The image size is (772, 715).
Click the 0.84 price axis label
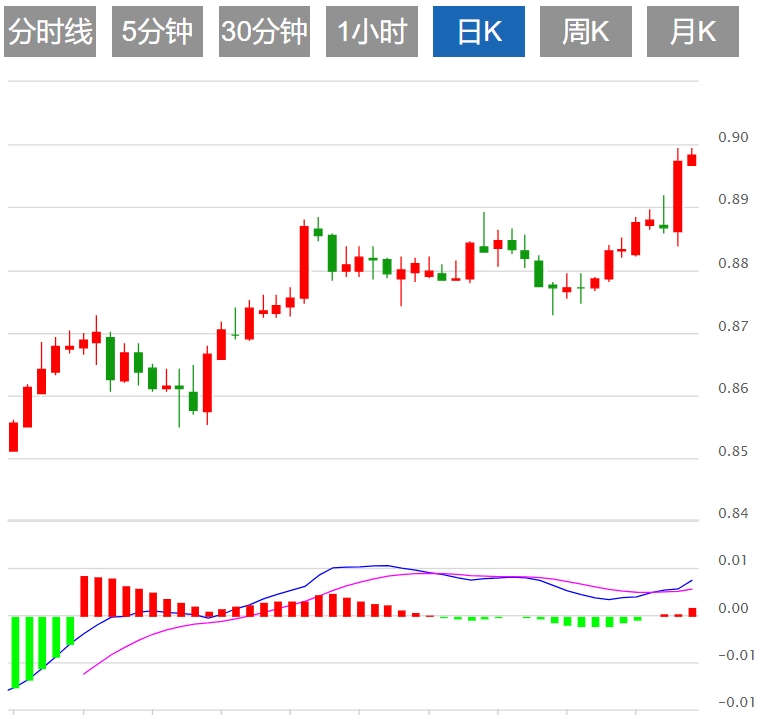coord(733,513)
